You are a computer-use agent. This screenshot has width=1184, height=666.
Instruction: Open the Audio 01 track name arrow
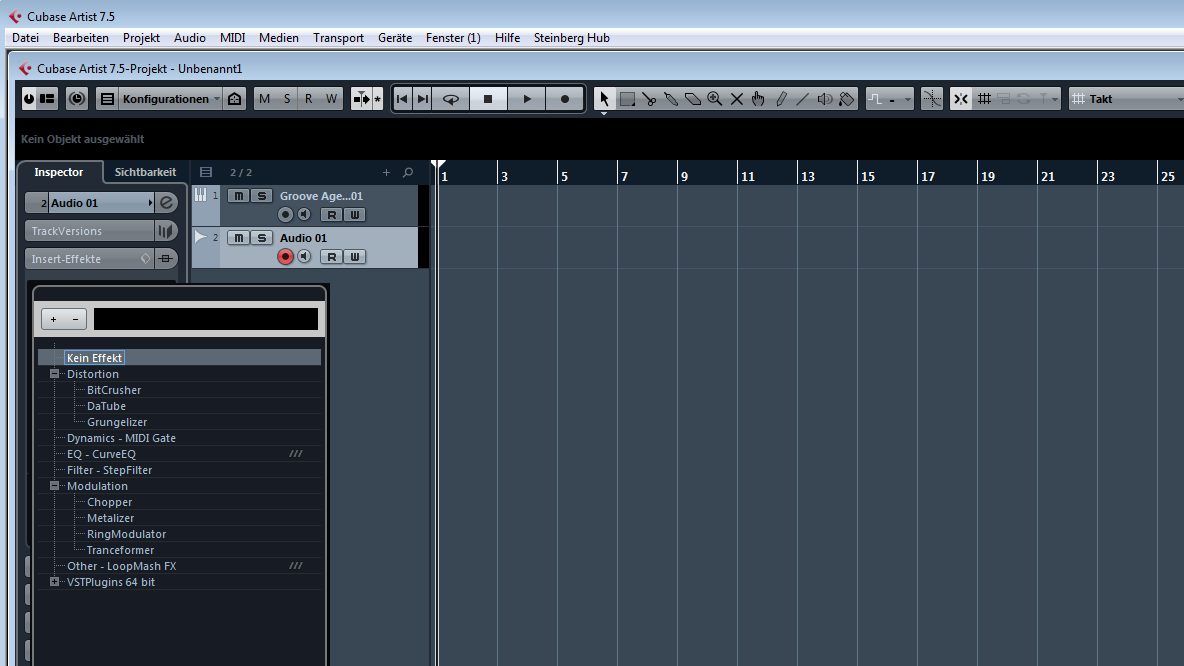(150, 202)
